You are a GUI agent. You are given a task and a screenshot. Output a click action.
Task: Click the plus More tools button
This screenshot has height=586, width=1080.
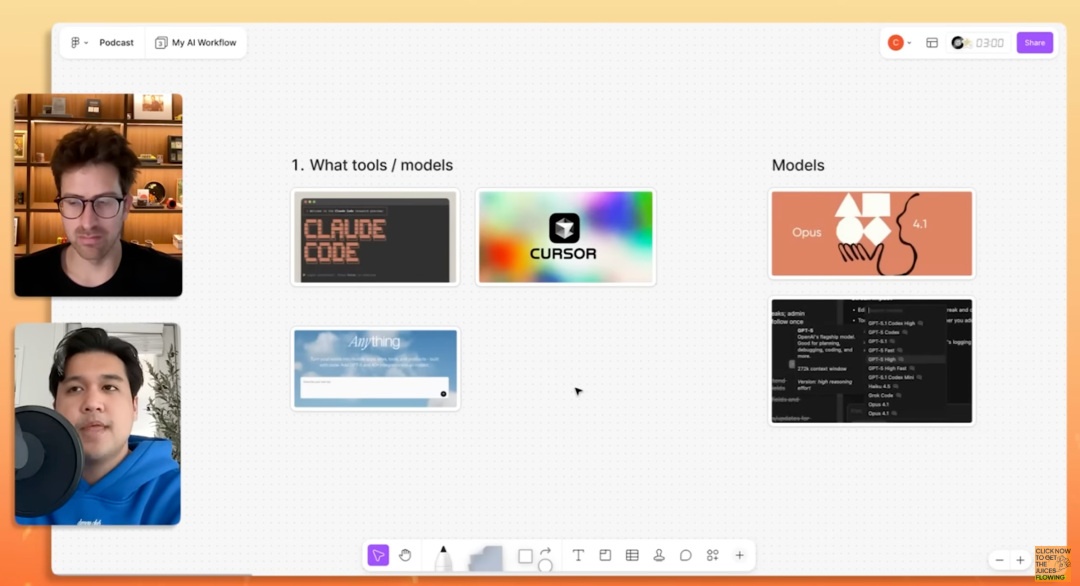point(740,555)
